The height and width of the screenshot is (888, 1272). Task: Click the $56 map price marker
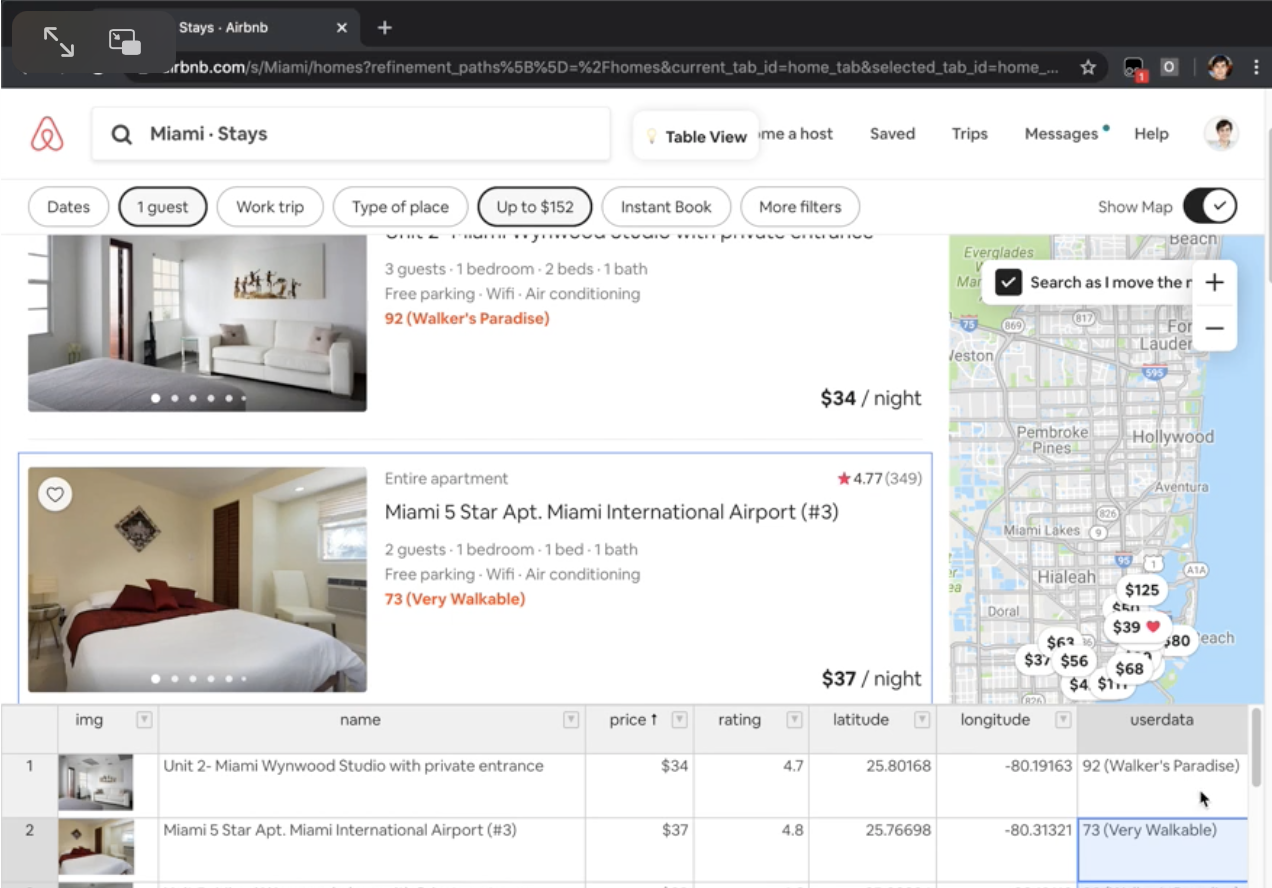pyautogui.click(x=1074, y=661)
